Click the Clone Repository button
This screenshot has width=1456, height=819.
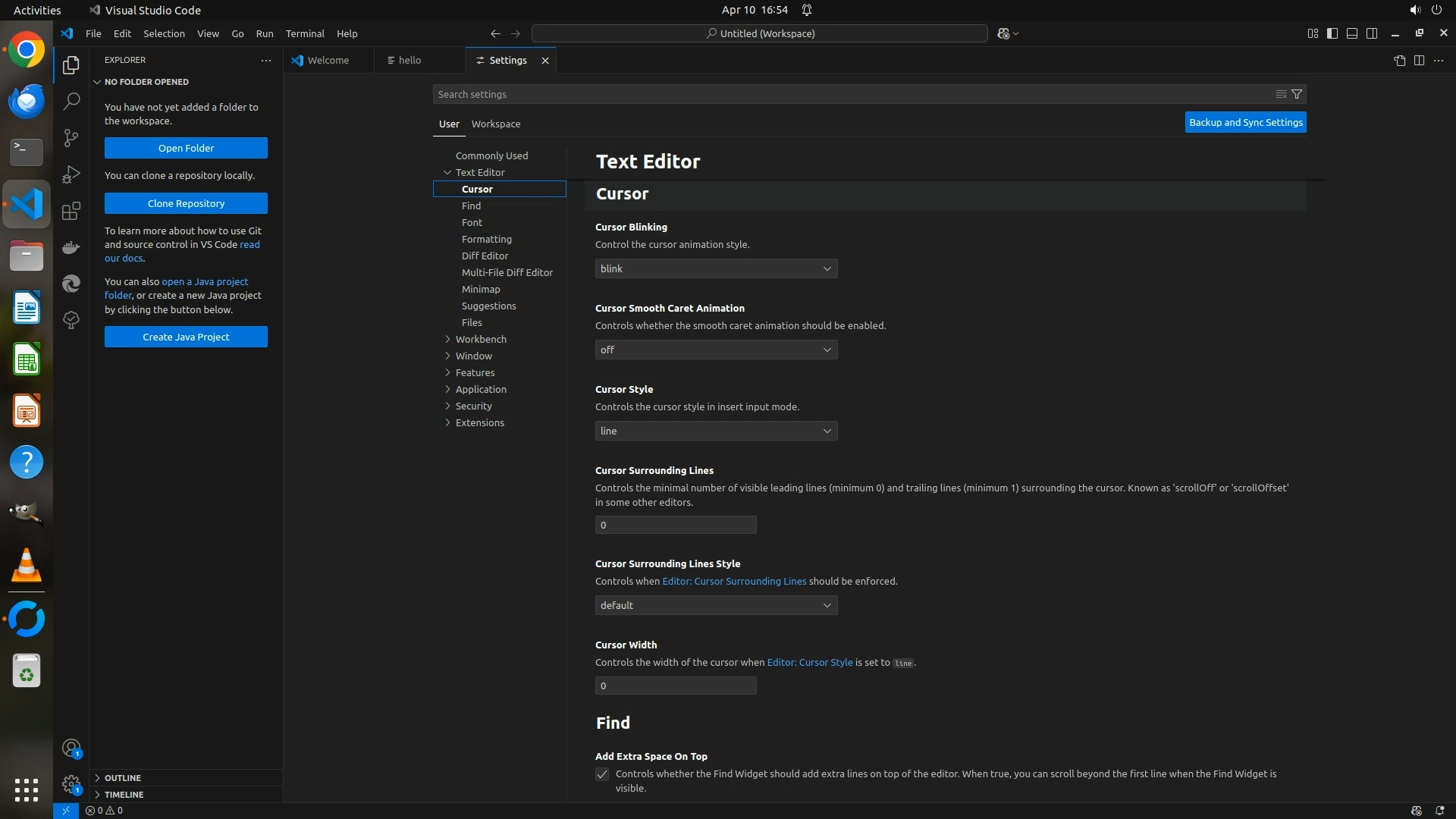(186, 203)
